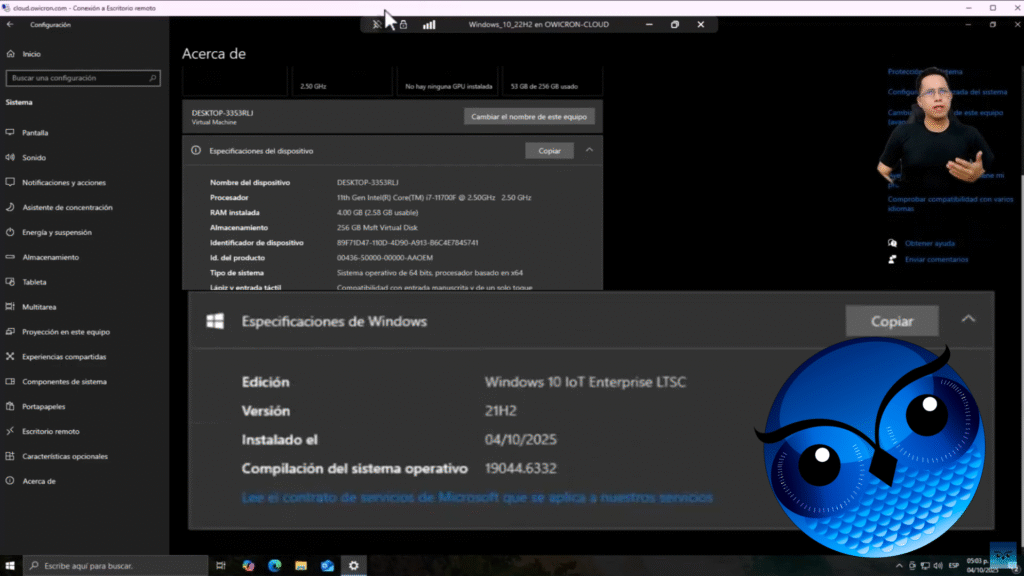
Task: Click the Windows Start button
Action: 10,566
